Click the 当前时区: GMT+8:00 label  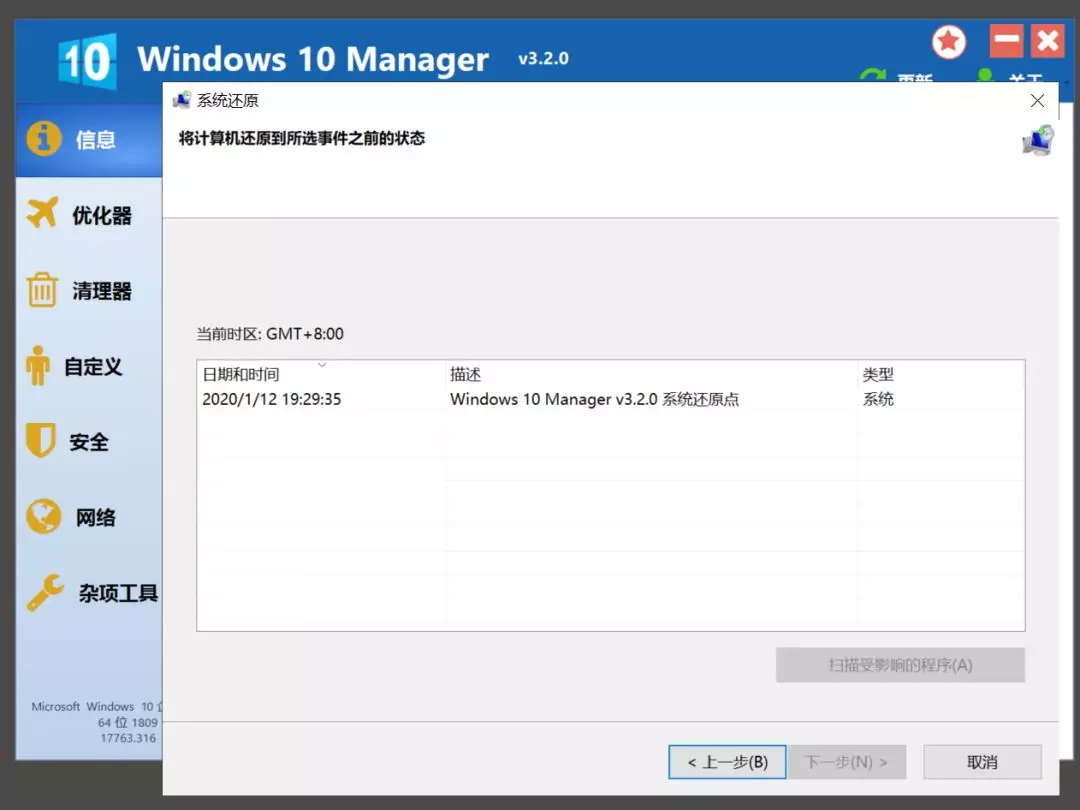pyautogui.click(x=270, y=334)
